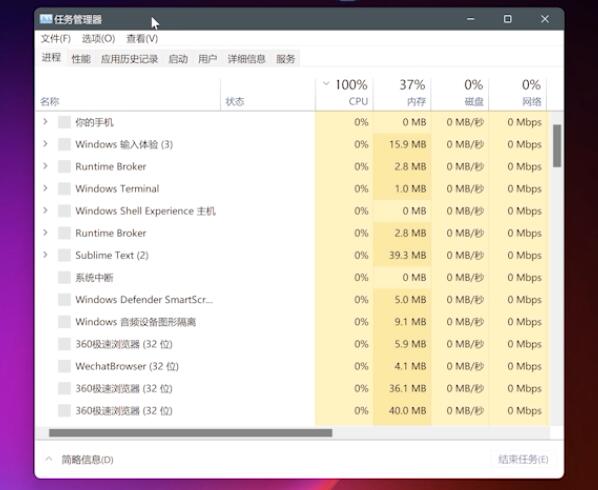
Task: Click the 39.3 MB memory value
Action: (x=407, y=255)
